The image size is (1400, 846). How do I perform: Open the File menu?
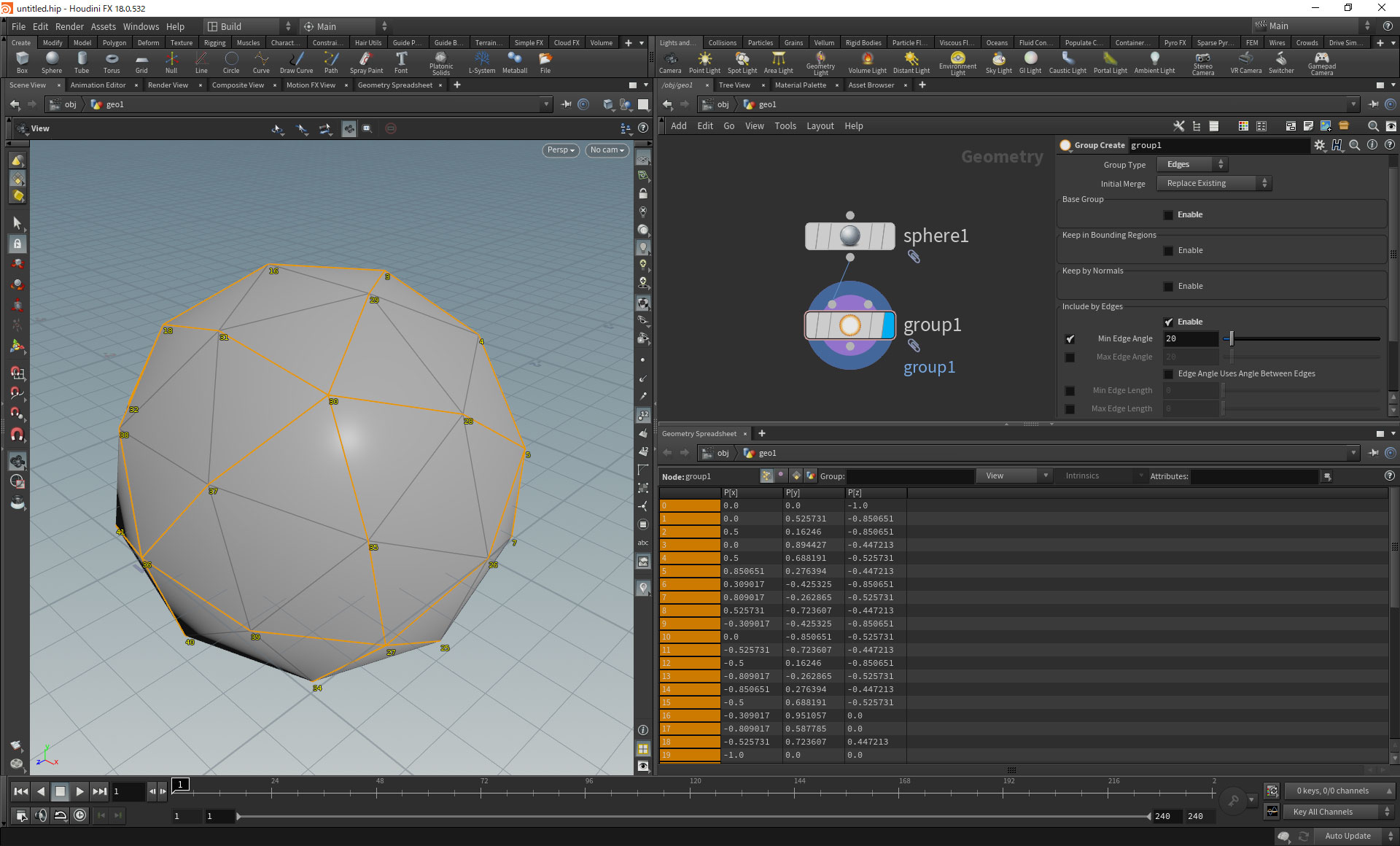tap(18, 26)
